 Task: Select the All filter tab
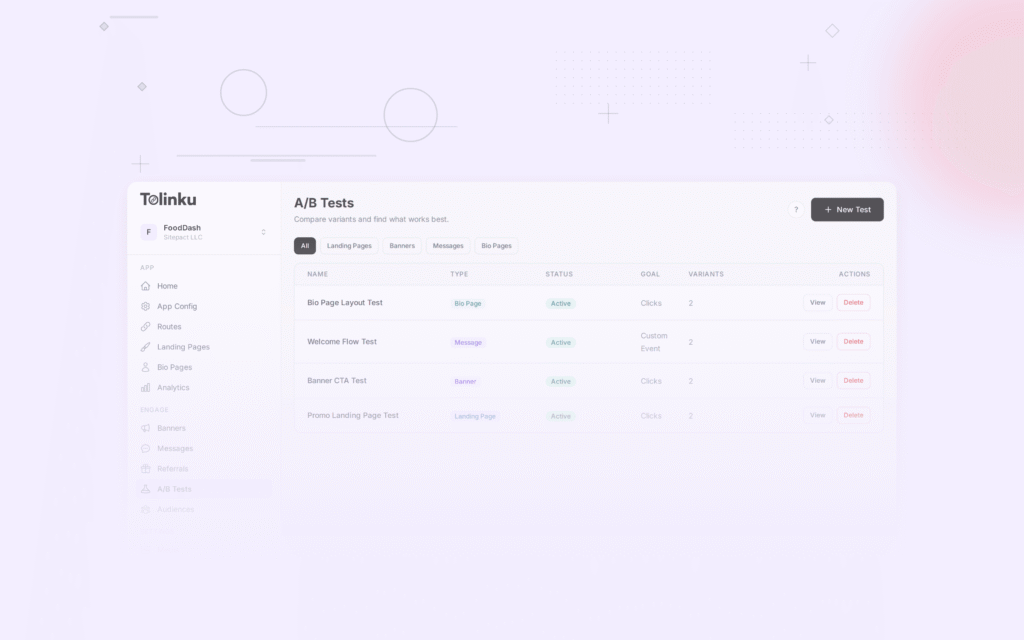(305, 246)
